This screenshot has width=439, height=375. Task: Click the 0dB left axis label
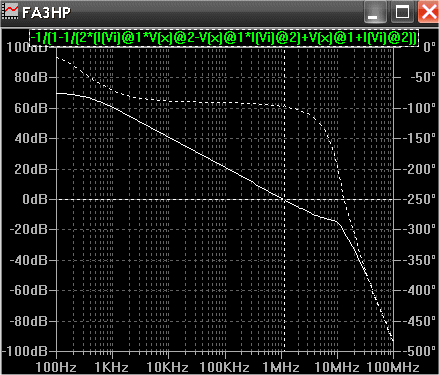tap(35, 199)
